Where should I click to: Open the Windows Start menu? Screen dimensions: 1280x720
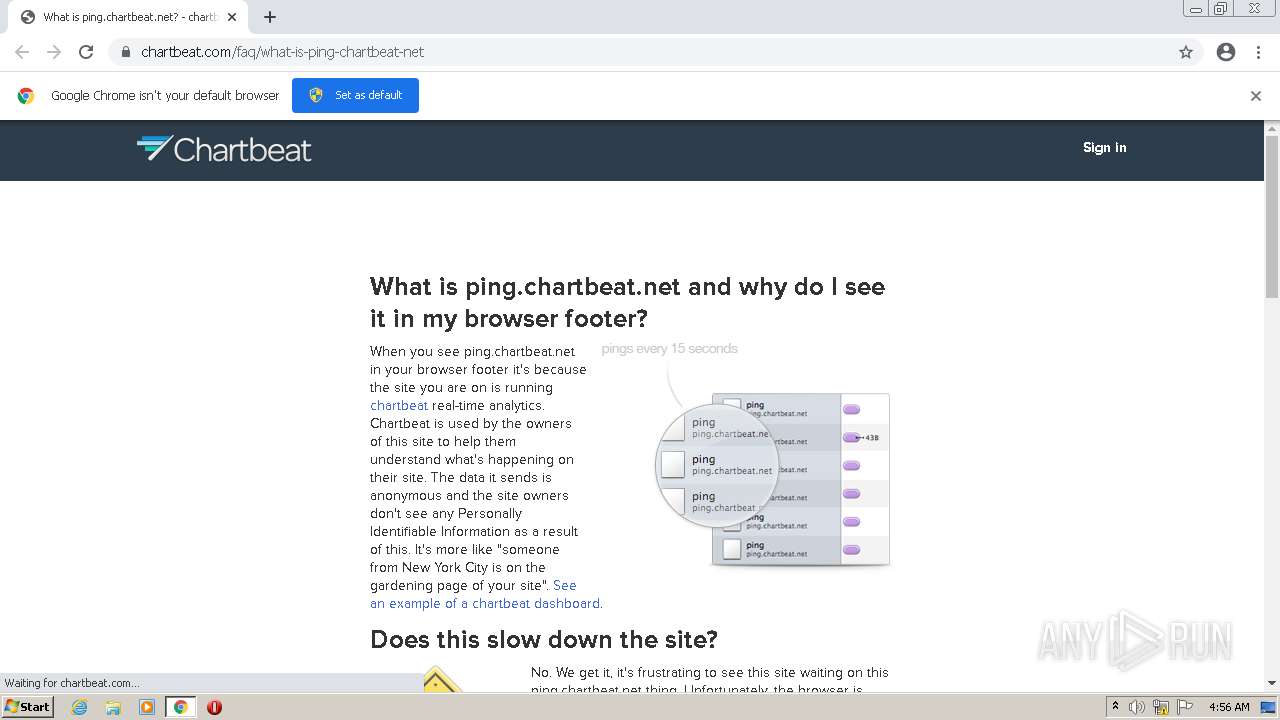[27, 706]
